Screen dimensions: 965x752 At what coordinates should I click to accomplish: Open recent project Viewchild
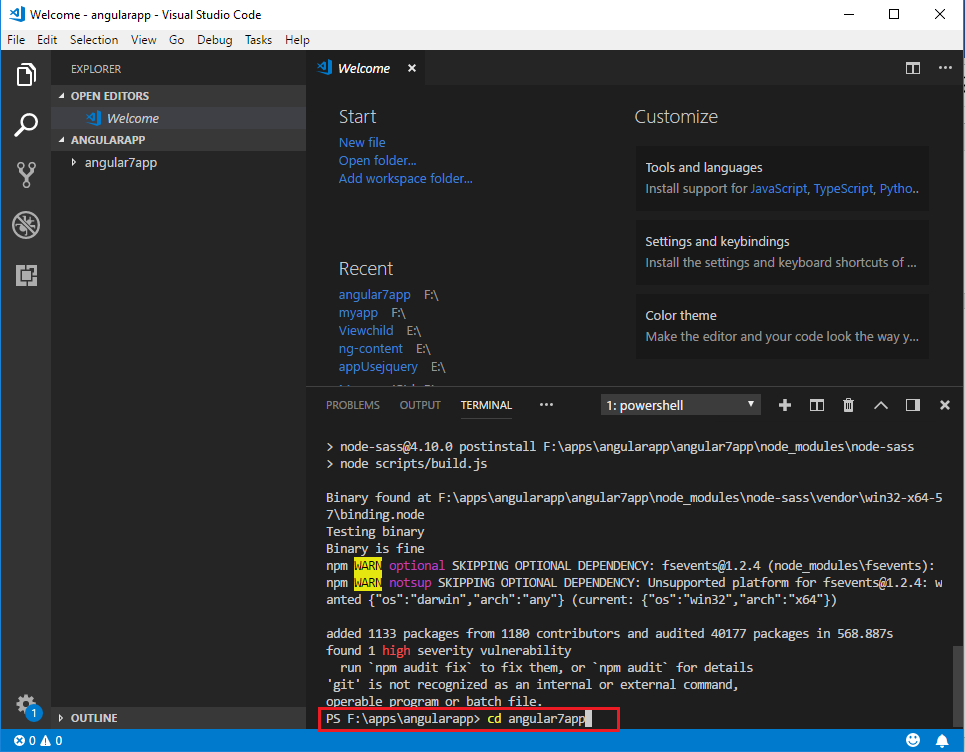coord(366,330)
